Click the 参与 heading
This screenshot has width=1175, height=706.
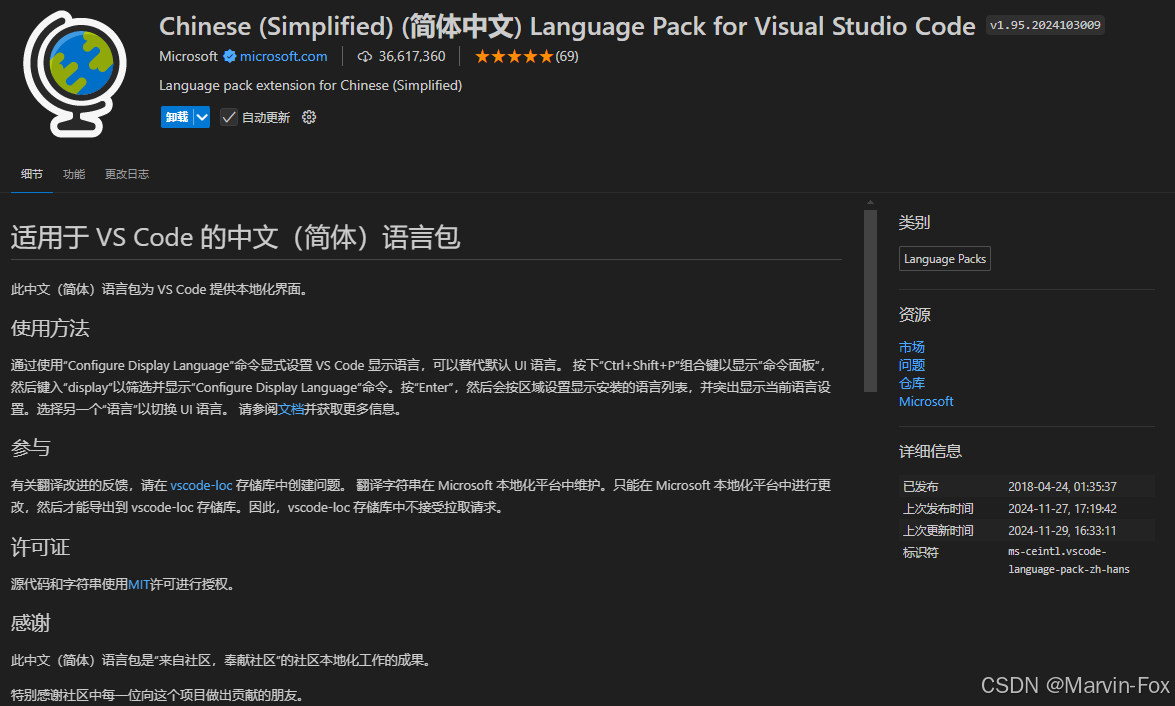tap(31, 448)
